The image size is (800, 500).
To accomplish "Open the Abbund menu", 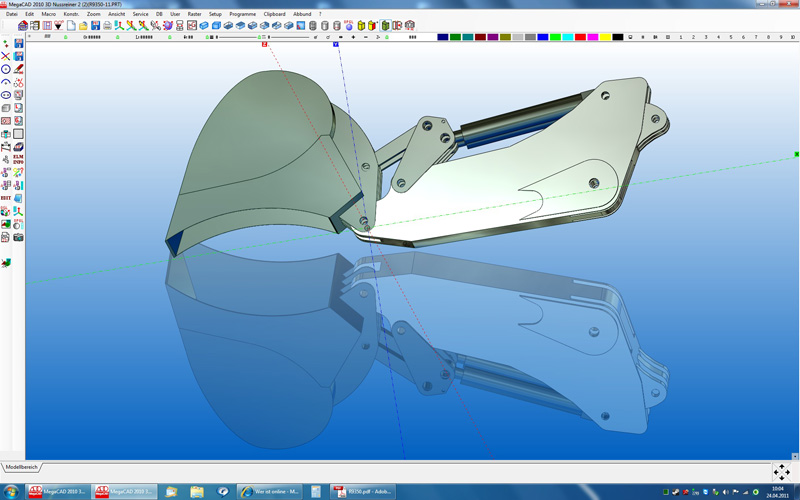I will point(302,14).
